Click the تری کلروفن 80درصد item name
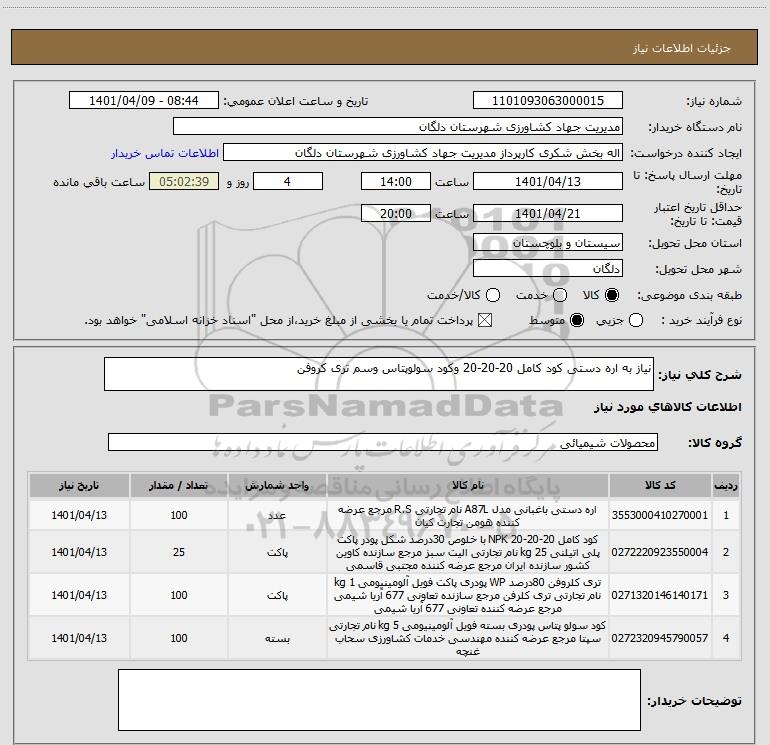The width and height of the screenshot is (770, 745). (468, 595)
